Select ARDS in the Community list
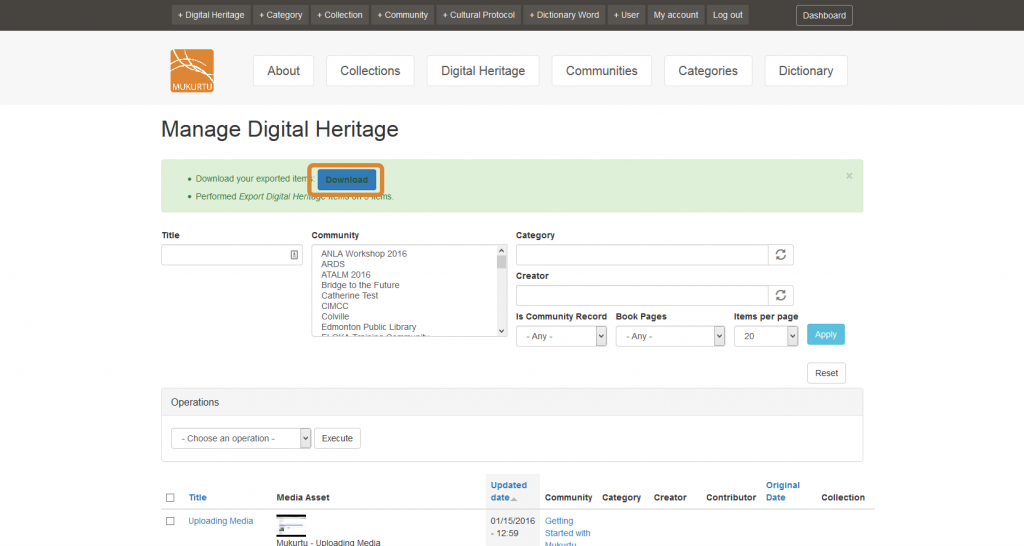The width and height of the screenshot is (1024, 546). coord(332,264)
